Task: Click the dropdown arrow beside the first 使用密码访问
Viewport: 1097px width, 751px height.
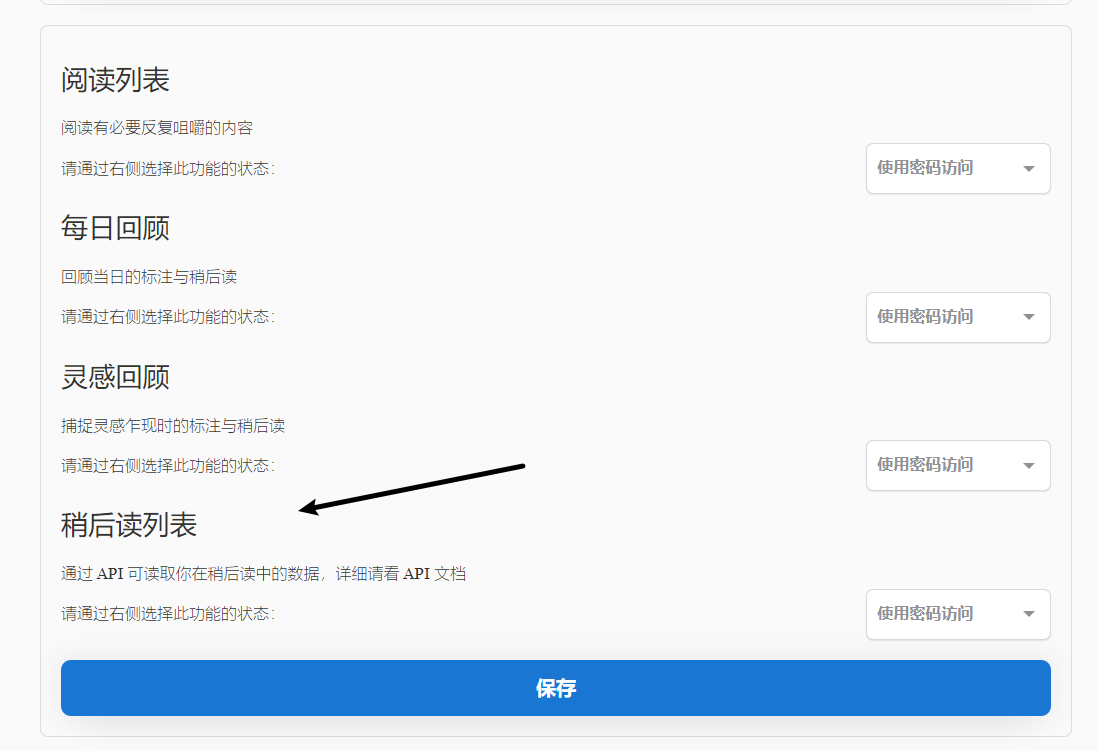Action: click(1028, 168)
